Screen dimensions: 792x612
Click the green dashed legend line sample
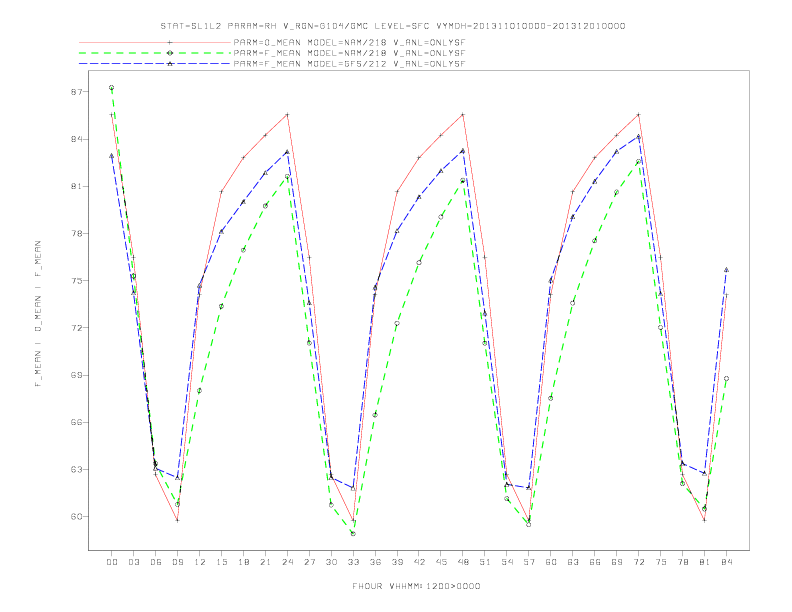[155, 53]
